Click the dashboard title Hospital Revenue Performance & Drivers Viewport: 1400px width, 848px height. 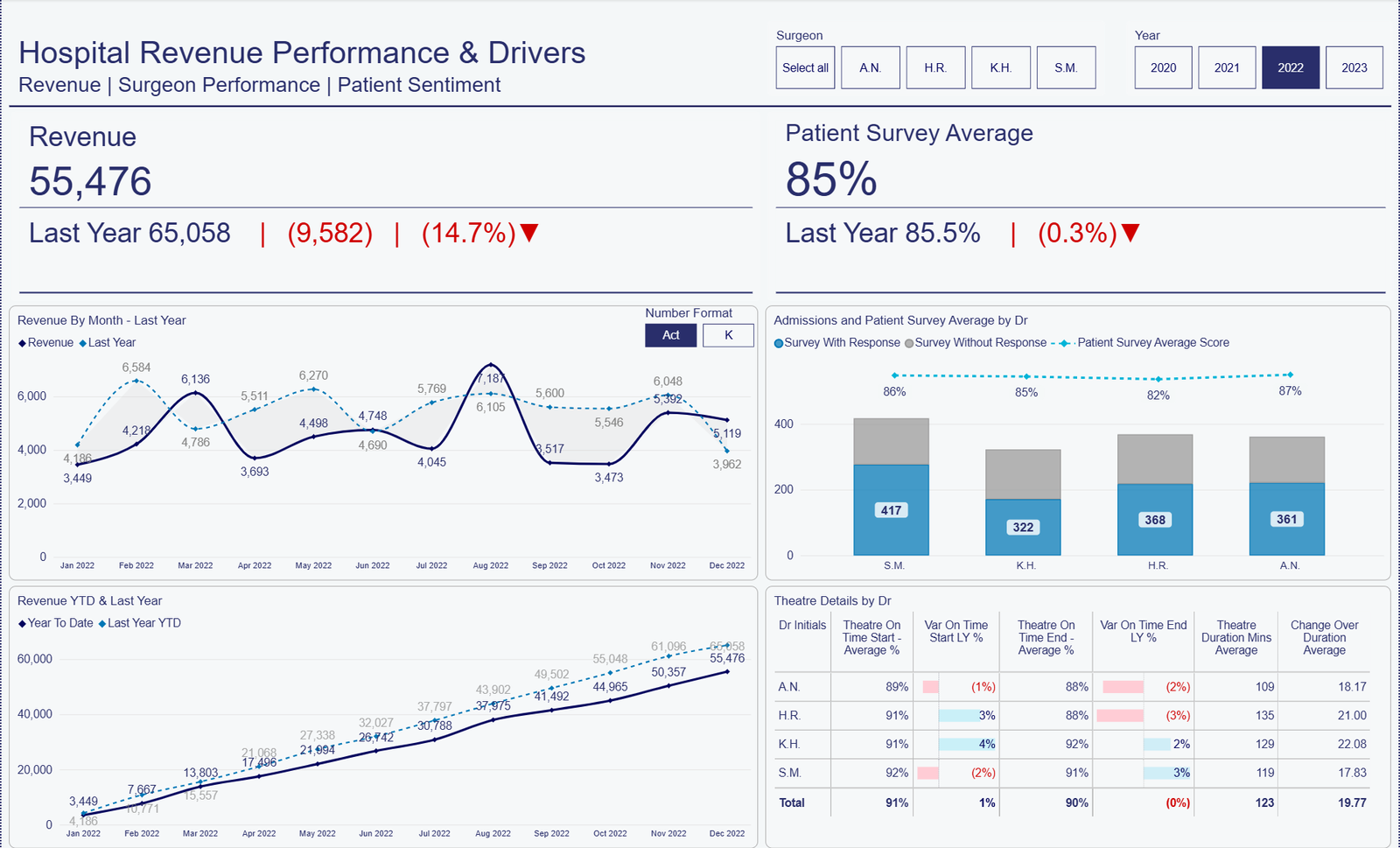tap(302, 53)
